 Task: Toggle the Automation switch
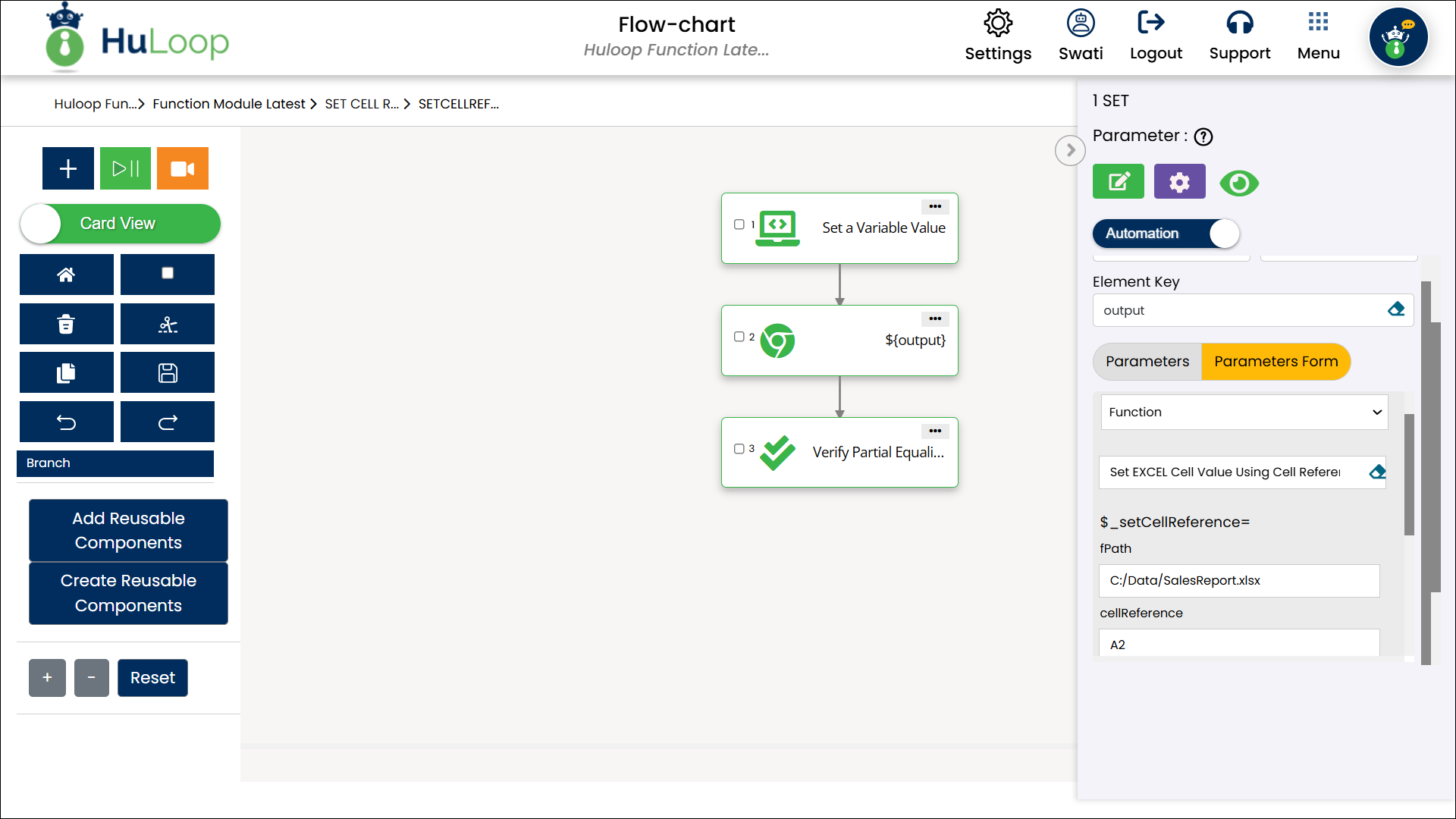[1166, 234]
